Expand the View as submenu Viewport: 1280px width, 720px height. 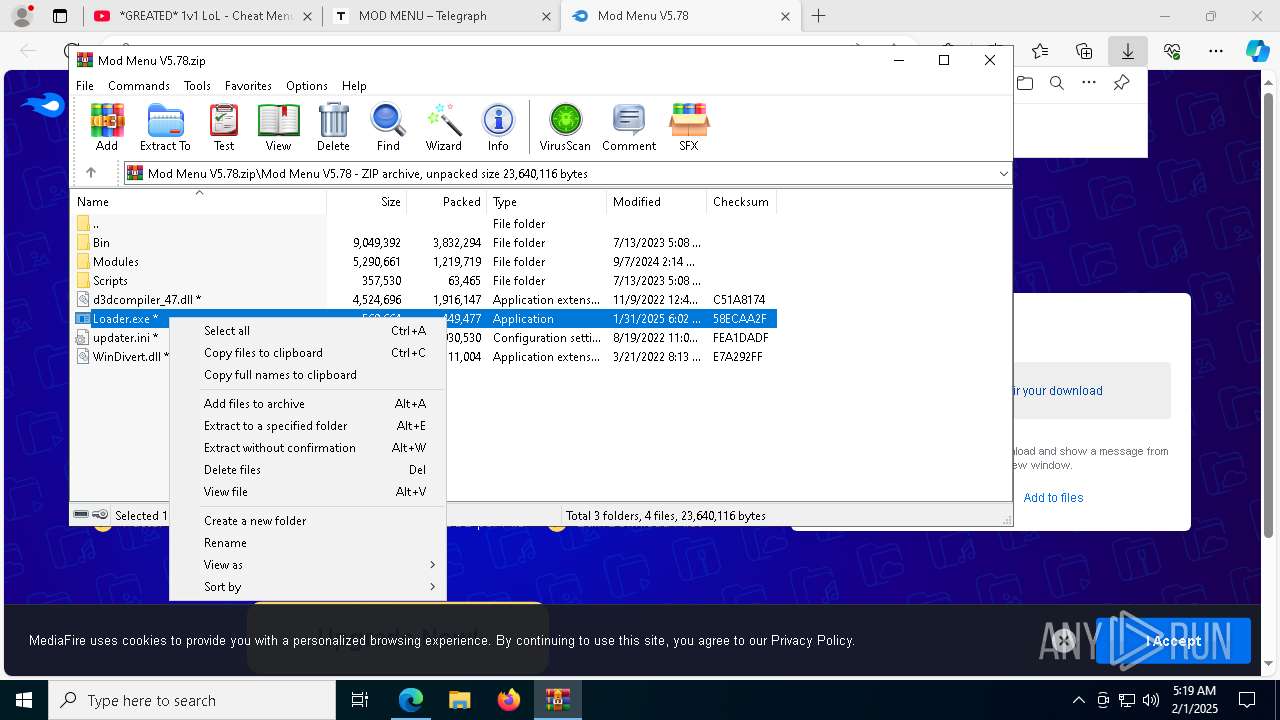tap(308, 565)
